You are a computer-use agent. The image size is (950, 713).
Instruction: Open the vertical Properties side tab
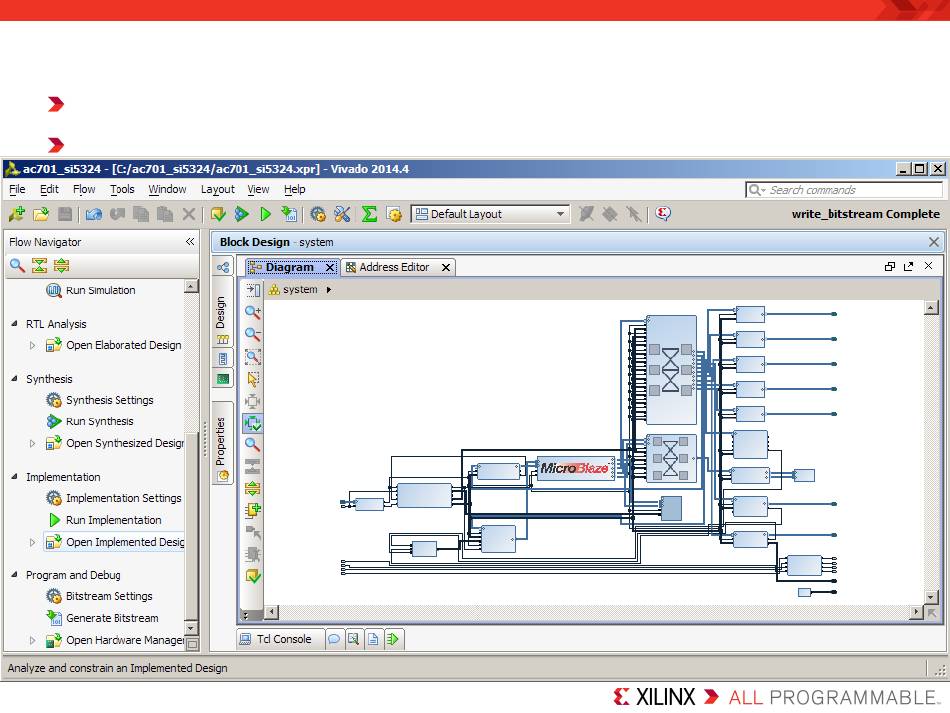(x=222, y=442)
